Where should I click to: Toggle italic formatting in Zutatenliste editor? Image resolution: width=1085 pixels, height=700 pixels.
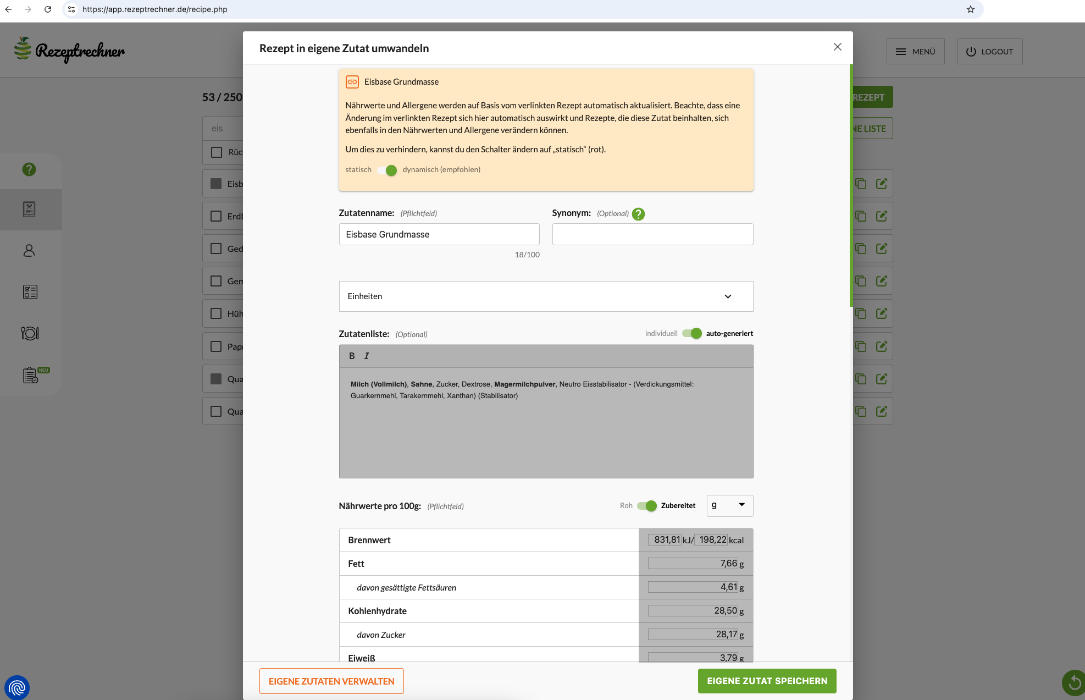coord(367,356)
